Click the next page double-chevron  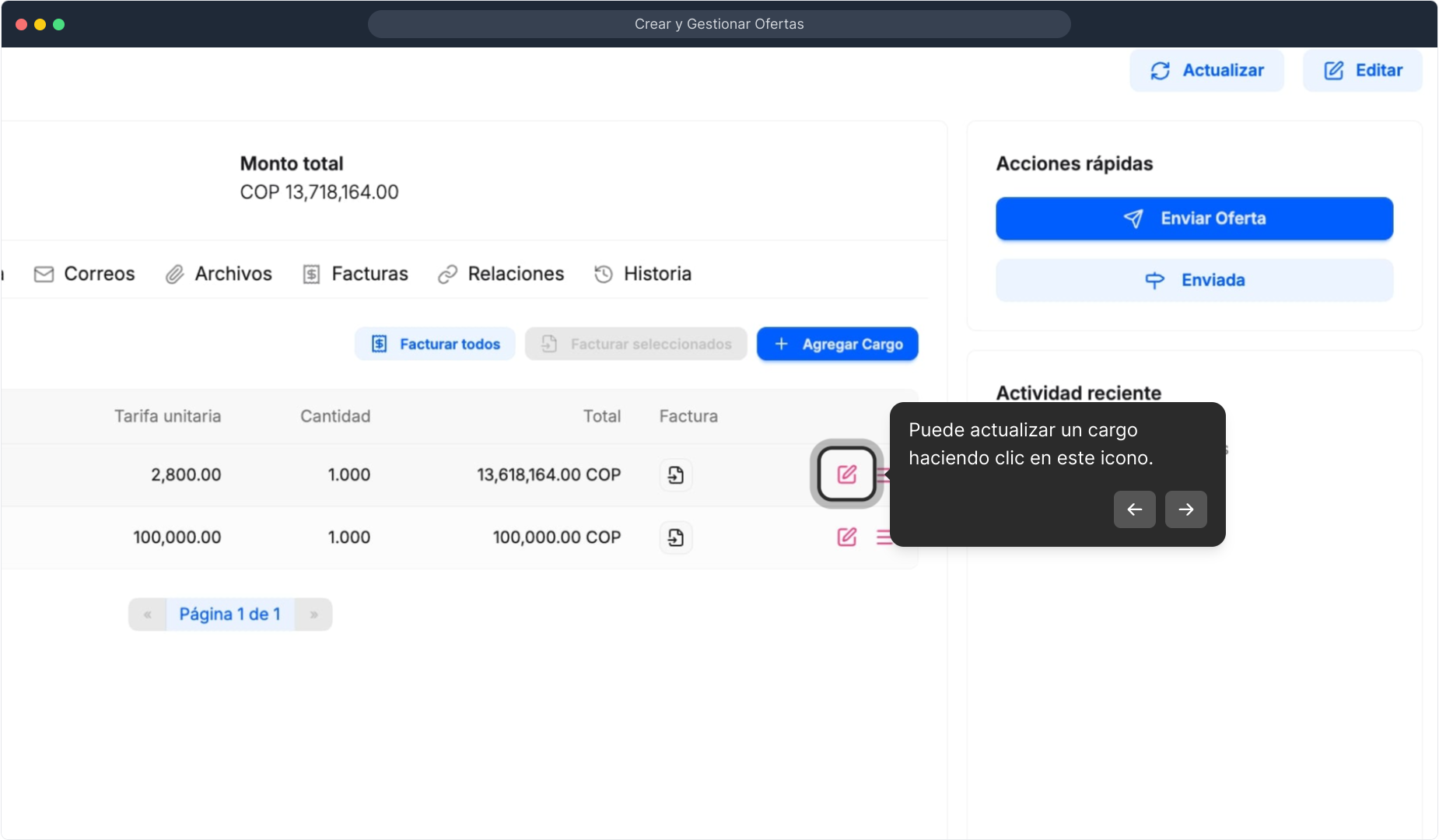tap(313, 614)
